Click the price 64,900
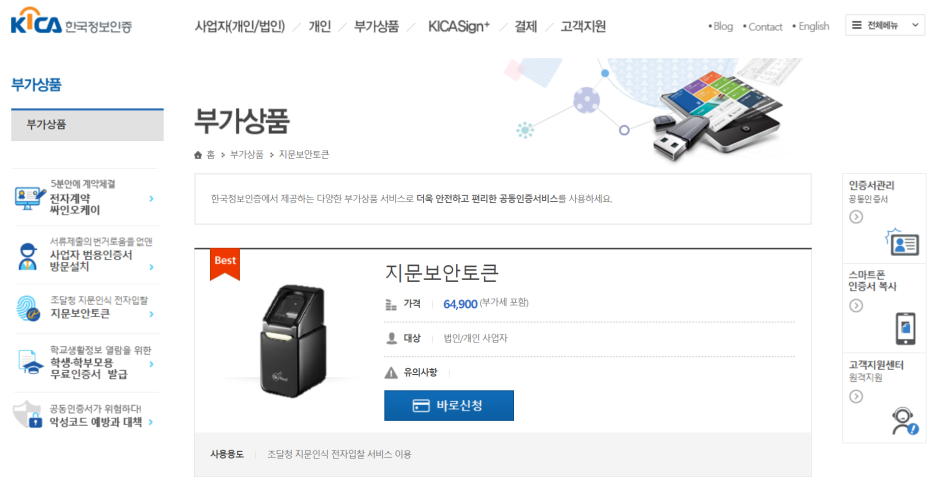Image resolution: width=936 pixels, height=487 pixels. coord(460,304)
